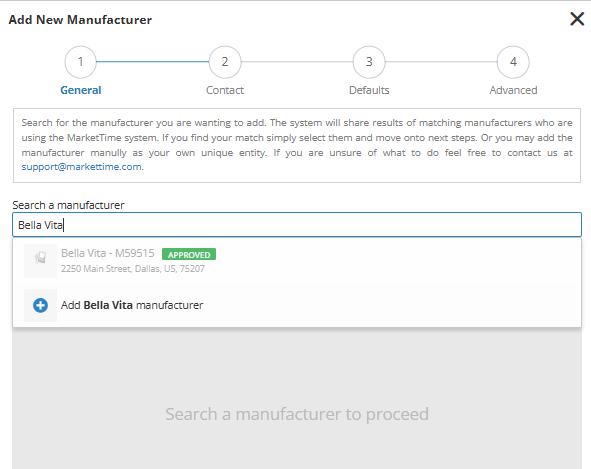Click the blue plus add icon
The height and width of the screenshot is (469, 591).
coord(40,305)
